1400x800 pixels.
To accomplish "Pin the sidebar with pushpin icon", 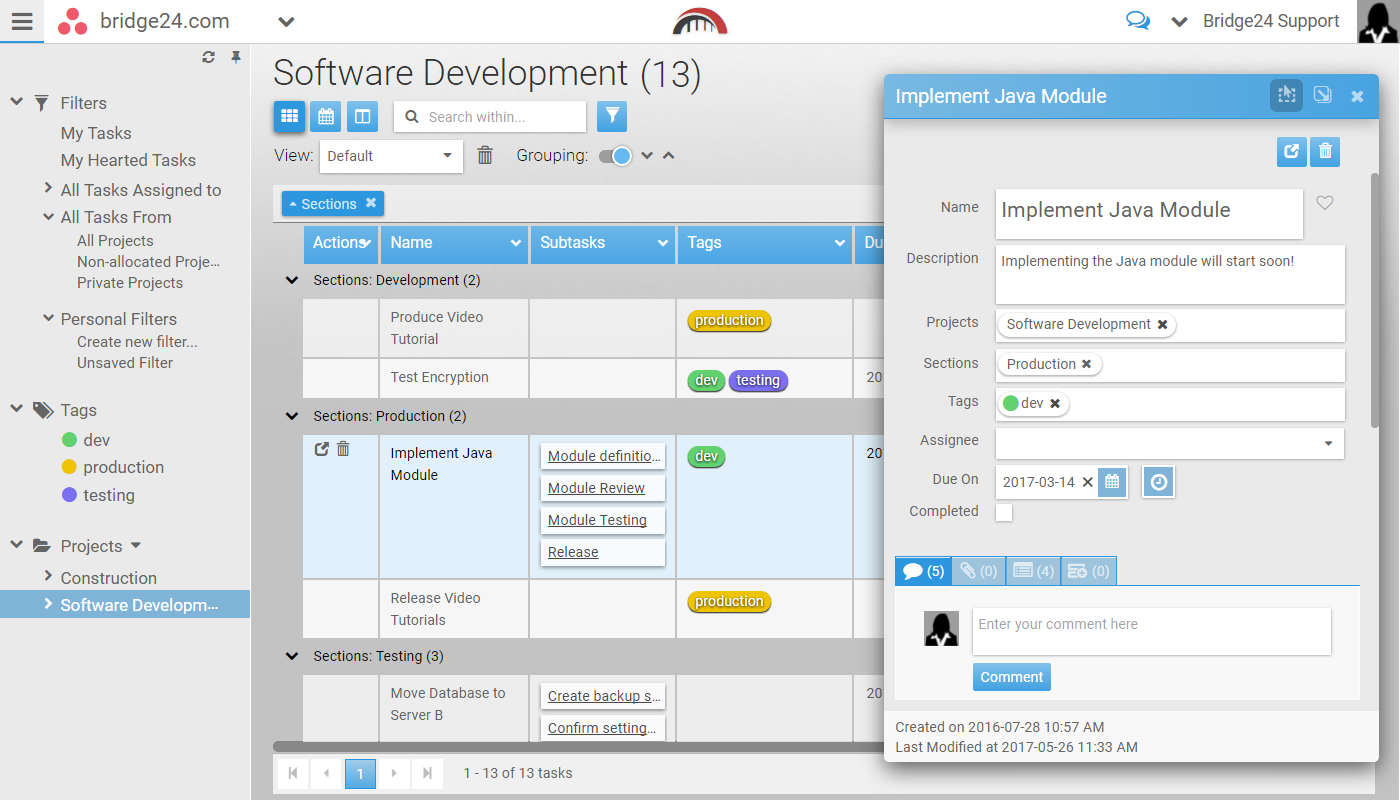I will (x=236, y=57).
